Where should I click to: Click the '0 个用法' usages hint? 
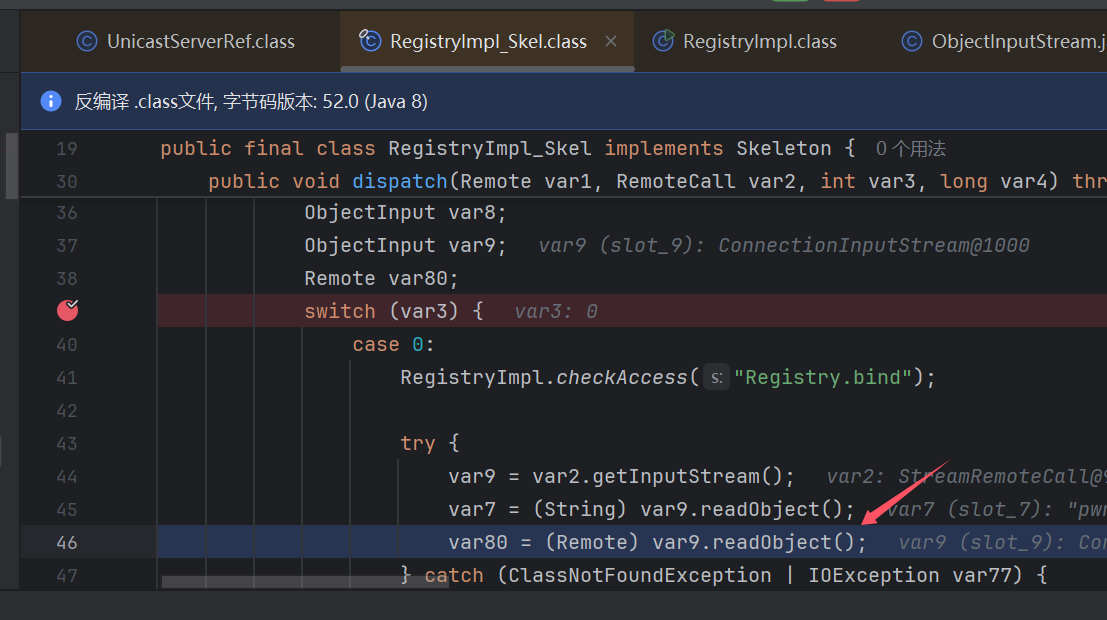[x=910, y=149]
